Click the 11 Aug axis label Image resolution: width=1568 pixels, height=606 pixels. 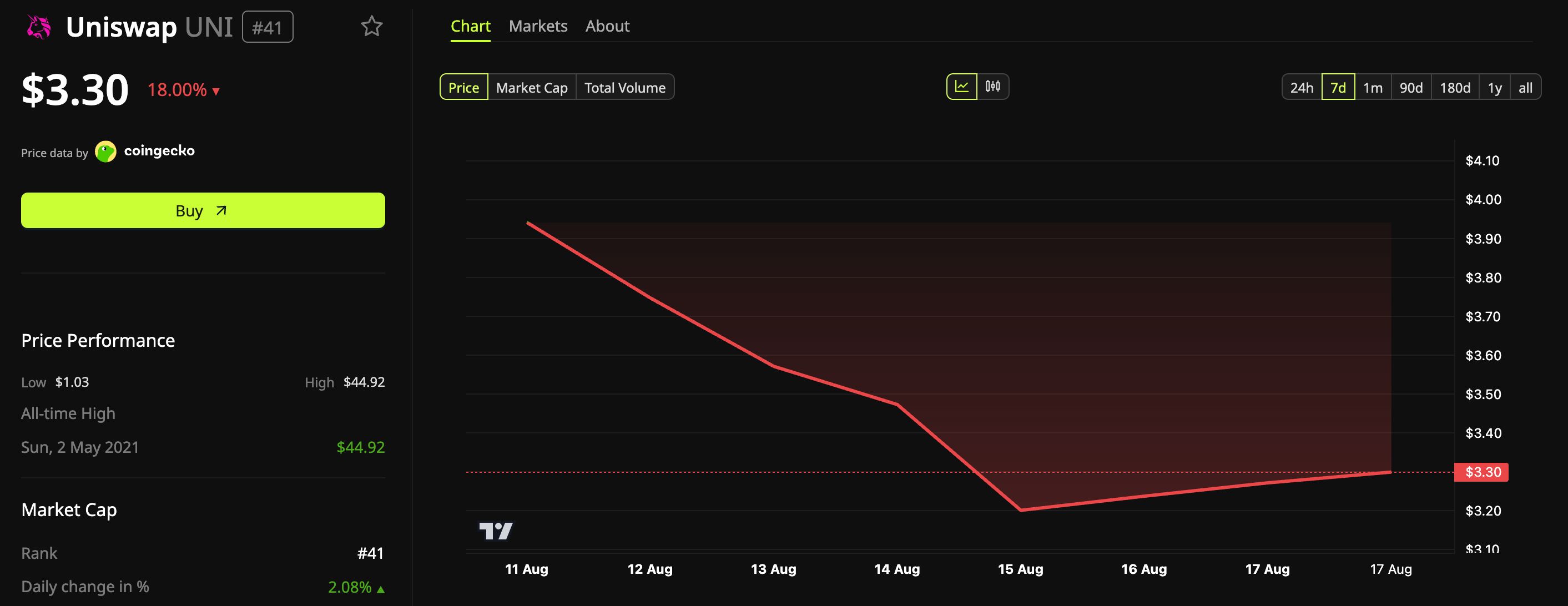click(527, 569)
